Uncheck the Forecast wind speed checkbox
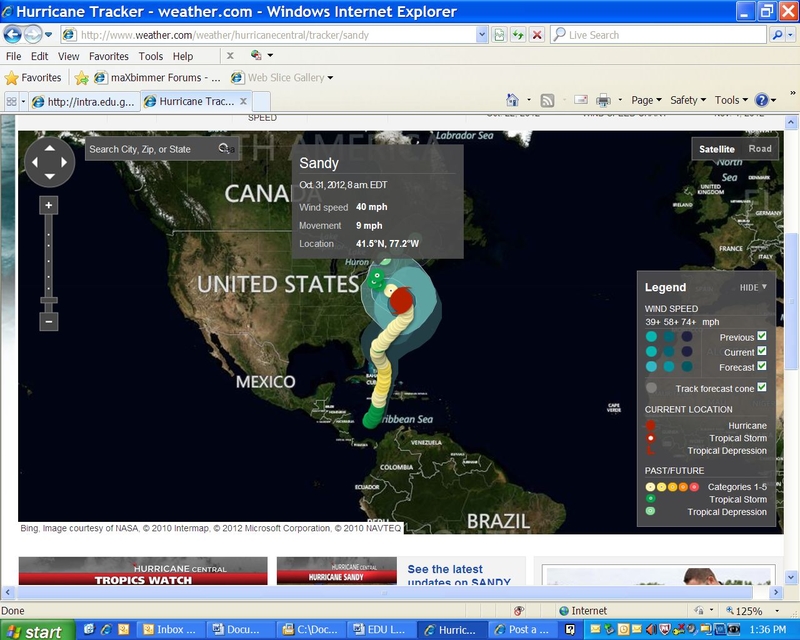The height and width of the screenshot is (640, 800). (762, 365)
